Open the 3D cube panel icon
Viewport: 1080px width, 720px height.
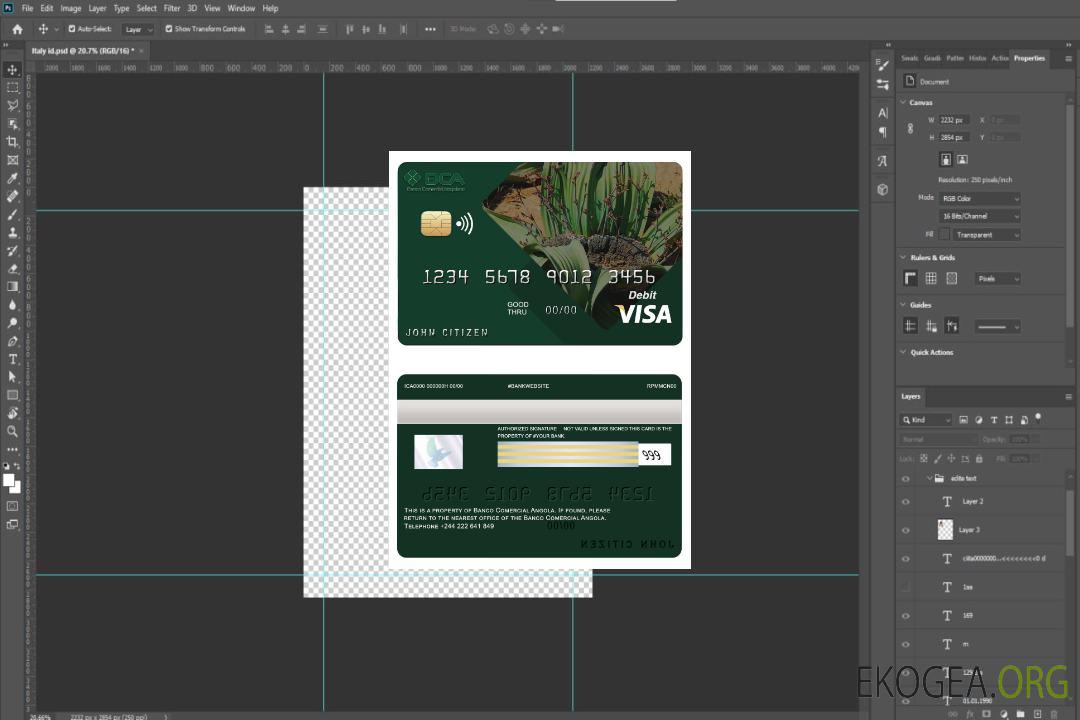[883, 189]
